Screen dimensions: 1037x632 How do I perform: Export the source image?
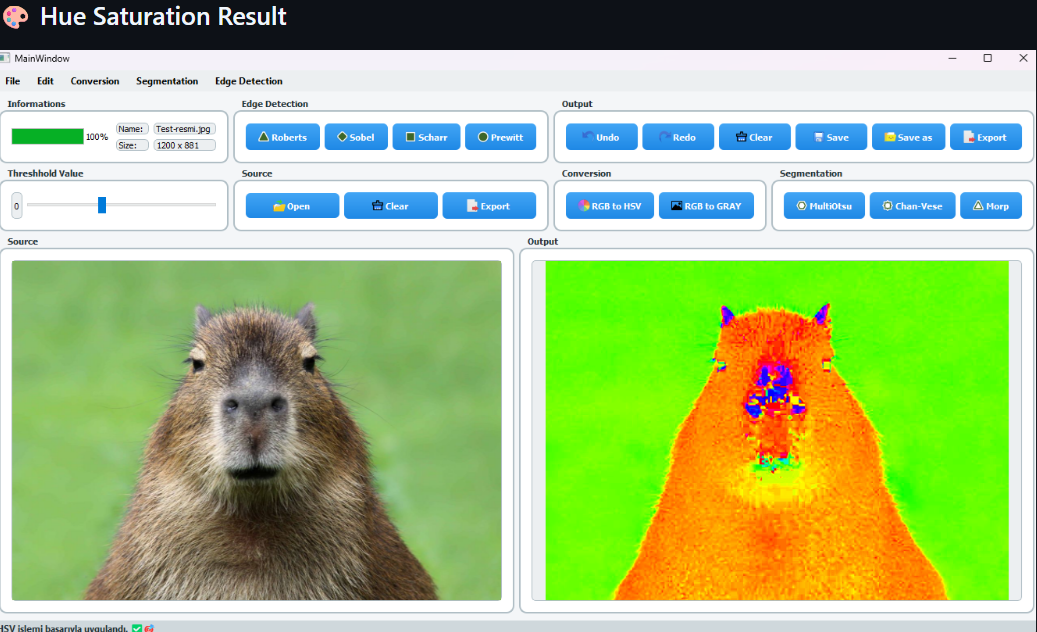click(x=489, y=206)
